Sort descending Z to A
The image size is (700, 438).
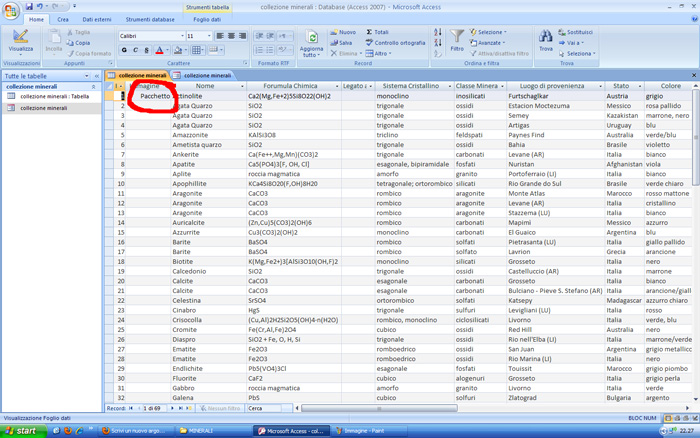(438, 43)
